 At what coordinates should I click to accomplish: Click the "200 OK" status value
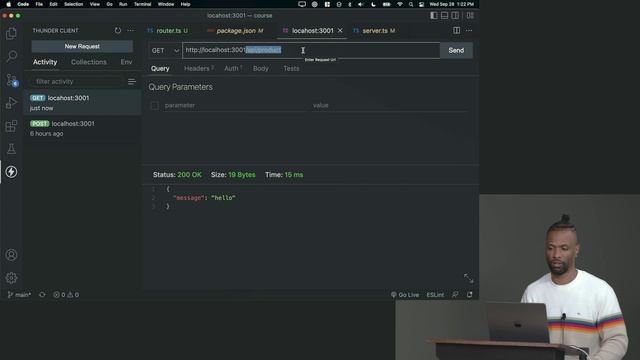point(189,175)
